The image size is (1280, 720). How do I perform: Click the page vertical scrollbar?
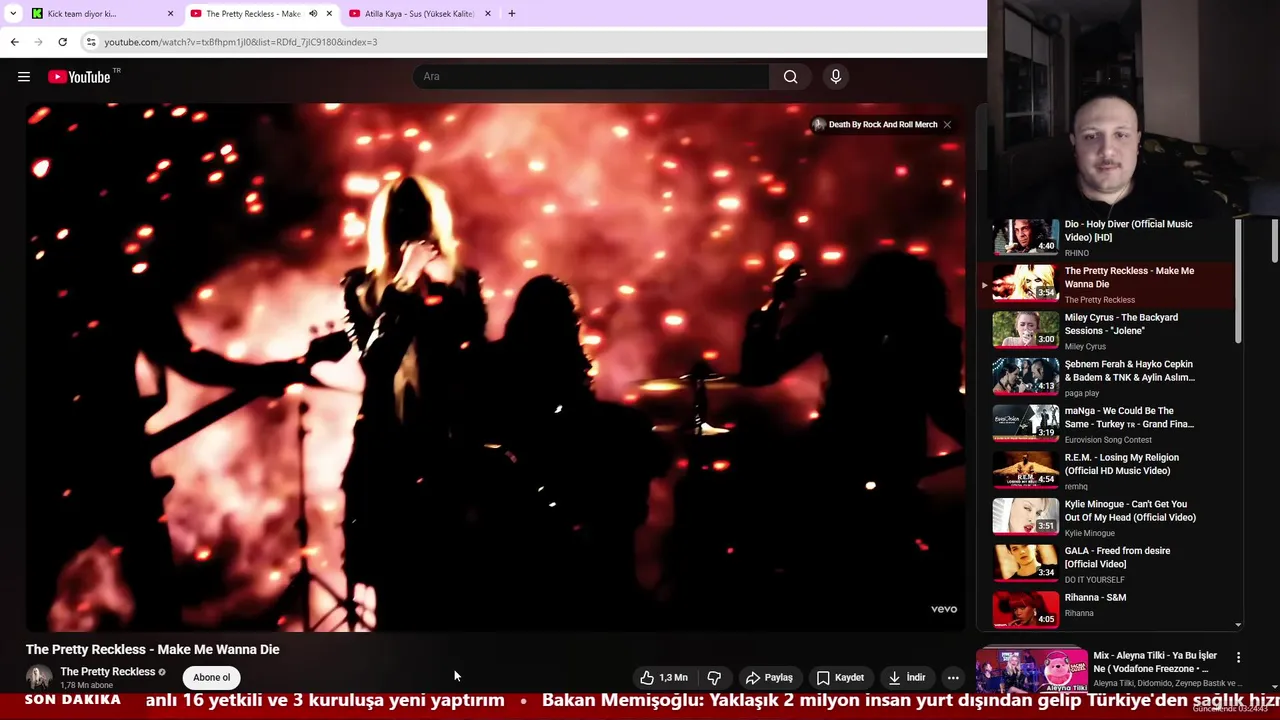1275,241
